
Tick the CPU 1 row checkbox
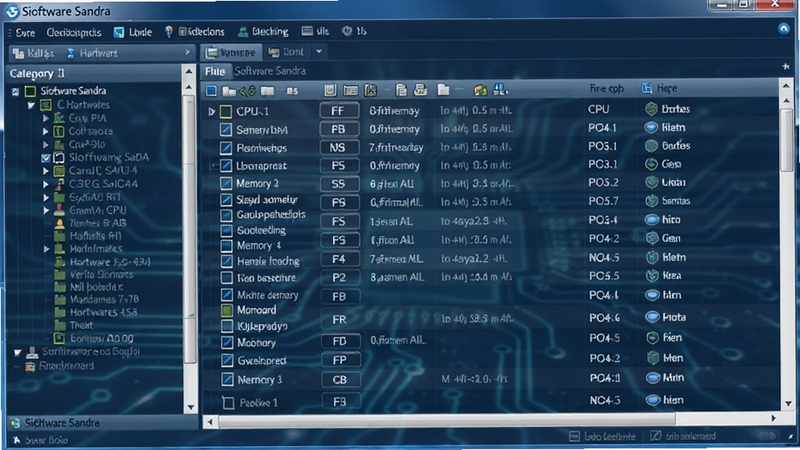(226, 111)
